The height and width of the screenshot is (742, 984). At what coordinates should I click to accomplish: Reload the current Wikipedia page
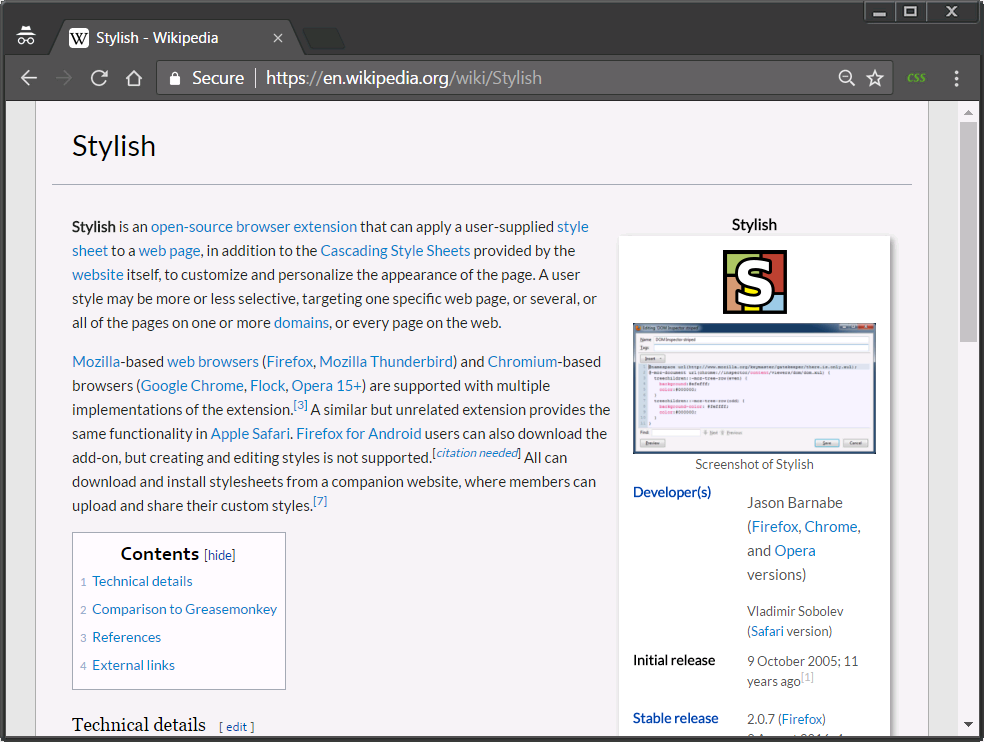(99, 78)
